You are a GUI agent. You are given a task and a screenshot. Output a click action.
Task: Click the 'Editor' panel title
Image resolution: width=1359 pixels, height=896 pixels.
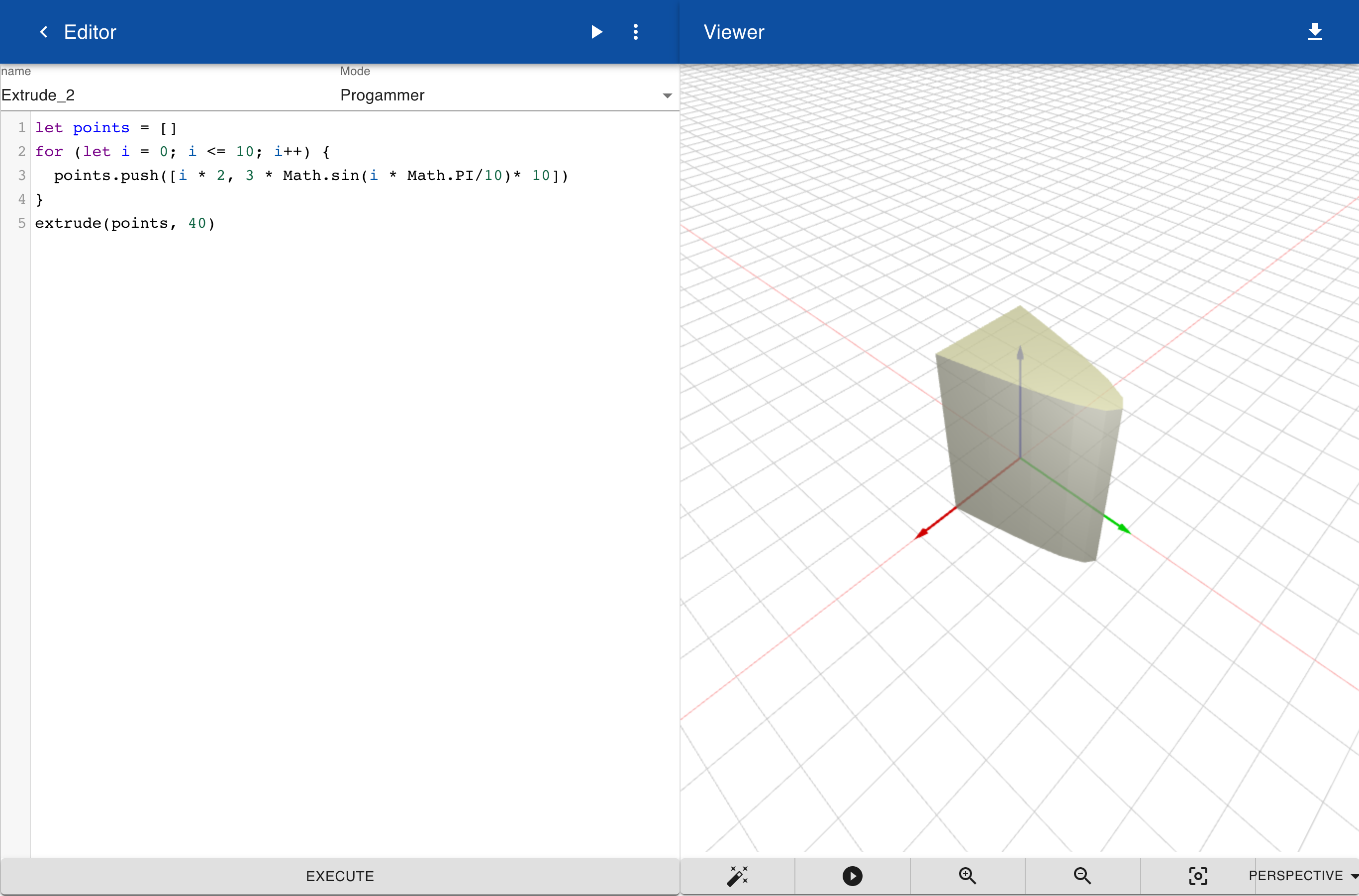point(90,32)
